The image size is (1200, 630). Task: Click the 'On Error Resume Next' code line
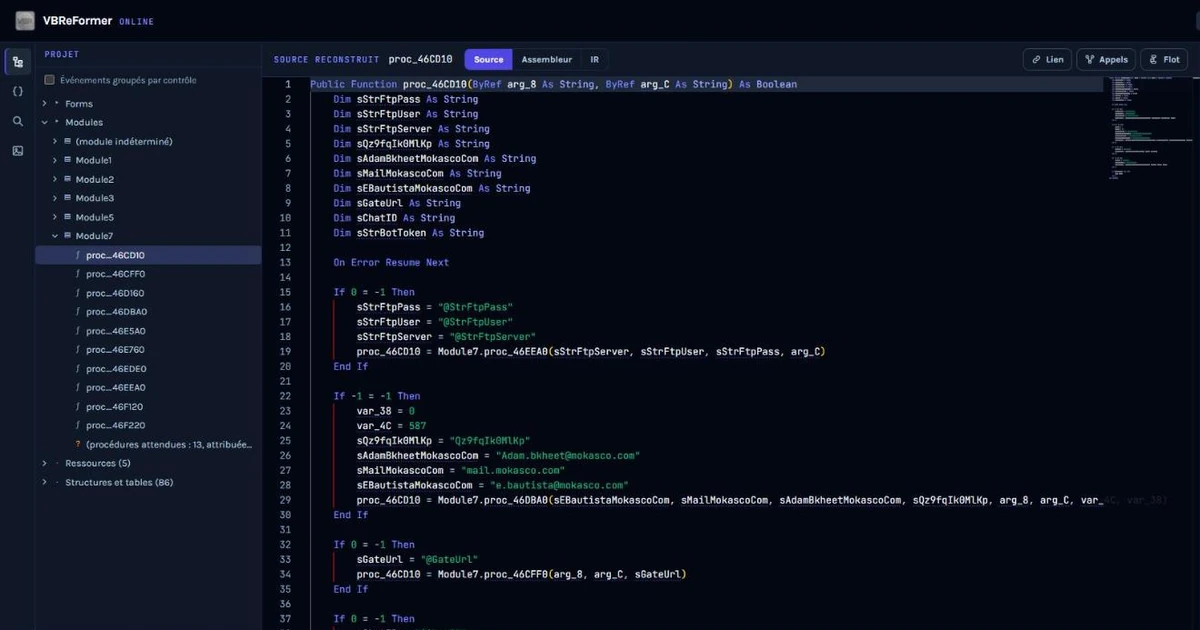pyautogui.click(x=391, y=262)
